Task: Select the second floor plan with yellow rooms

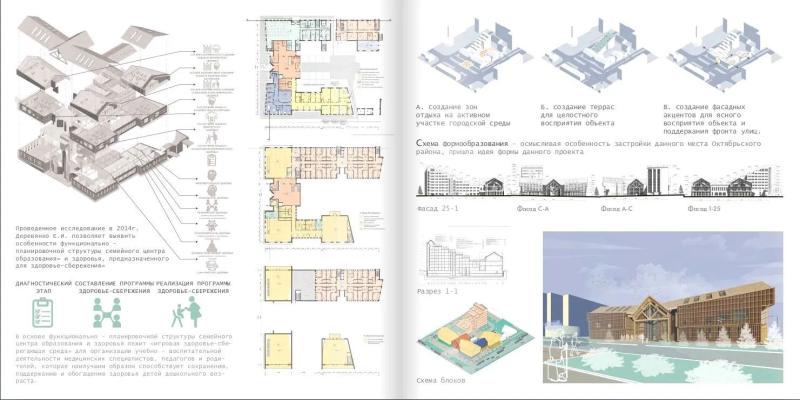Action: pos(321,197)
